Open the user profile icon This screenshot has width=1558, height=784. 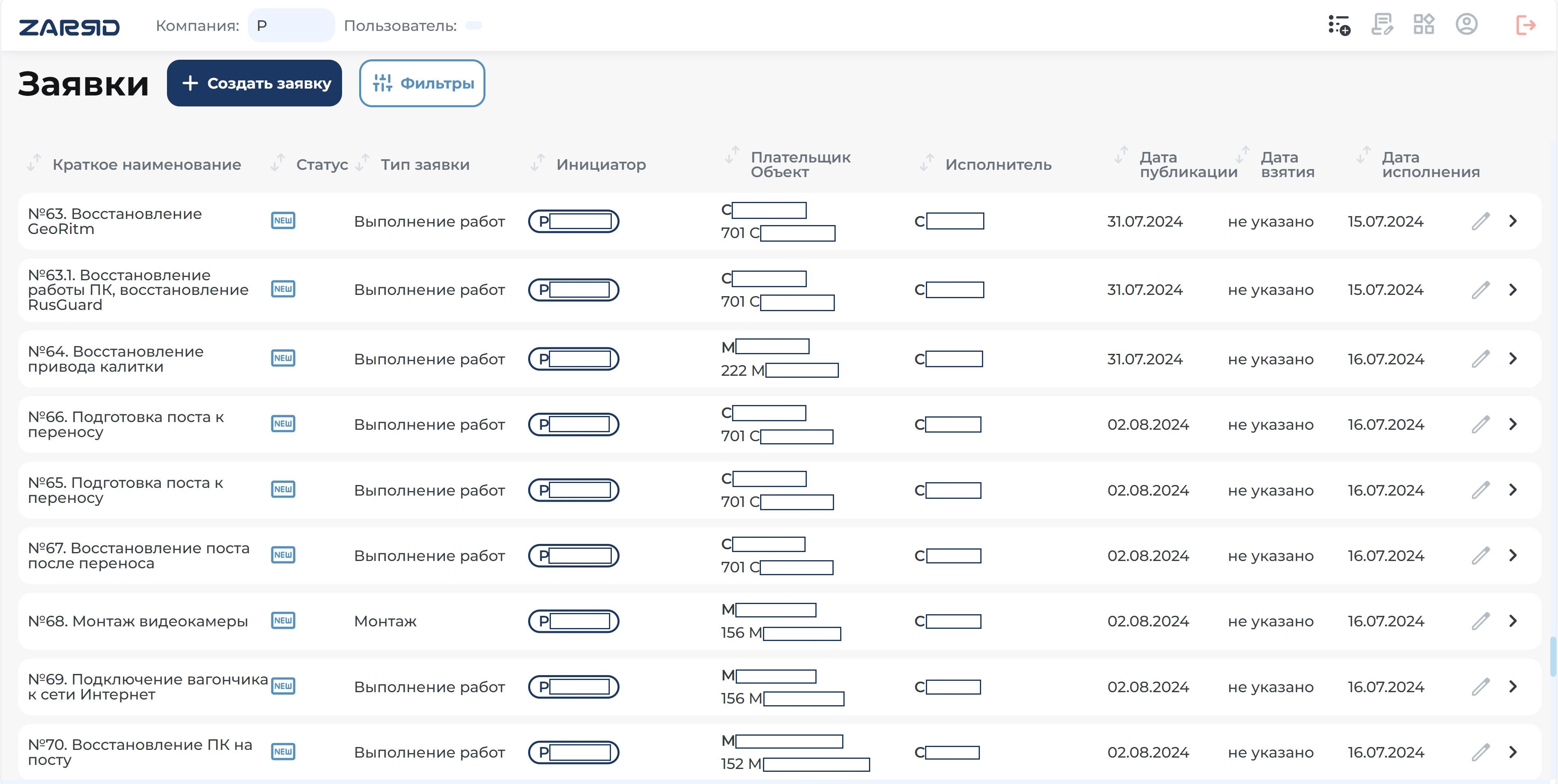pyautogui.click(x=1466, y=25)
